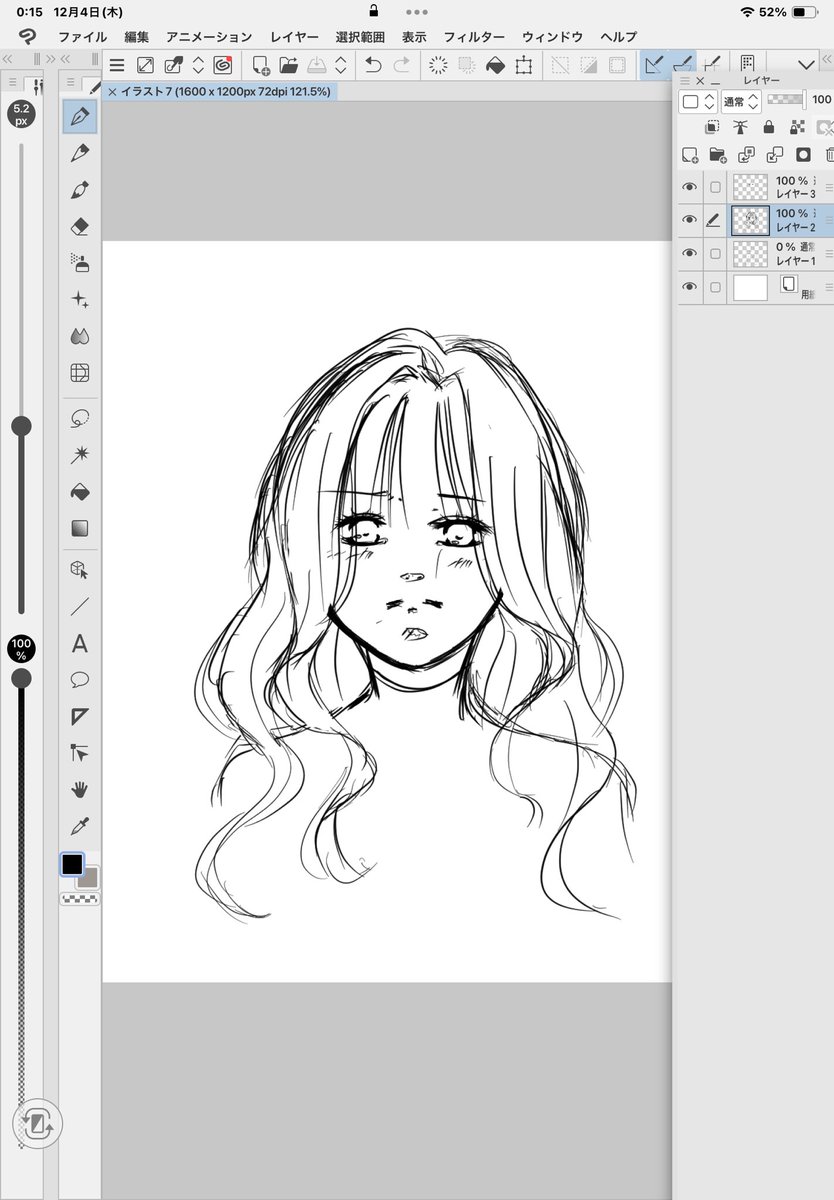Select the Brush tool
The width and height of the screenshot is (834, 1200).
[80, 190]
